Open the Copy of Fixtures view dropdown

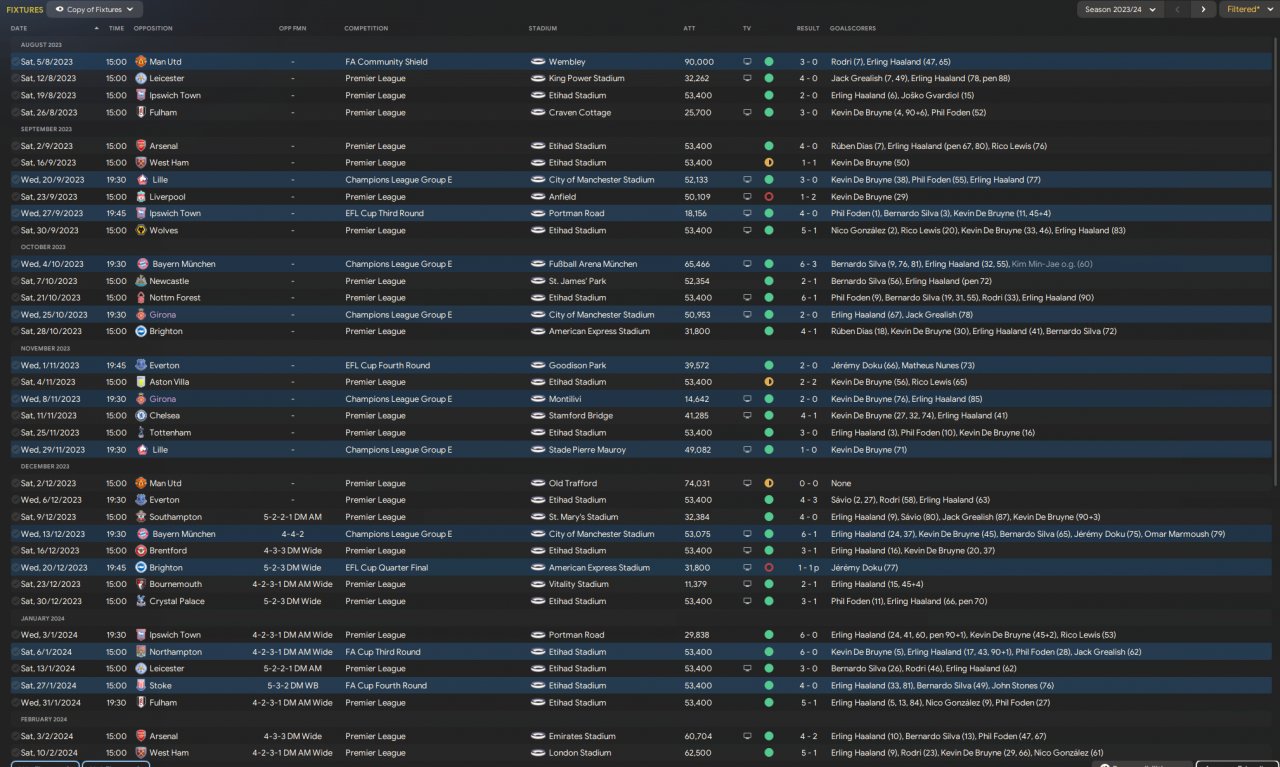(93, 9)
